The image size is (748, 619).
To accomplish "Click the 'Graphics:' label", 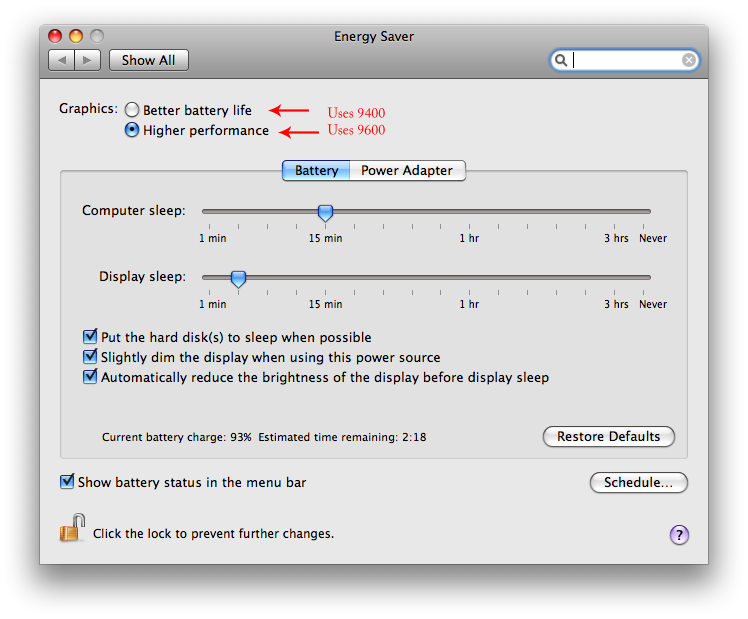I will (88, 109).
